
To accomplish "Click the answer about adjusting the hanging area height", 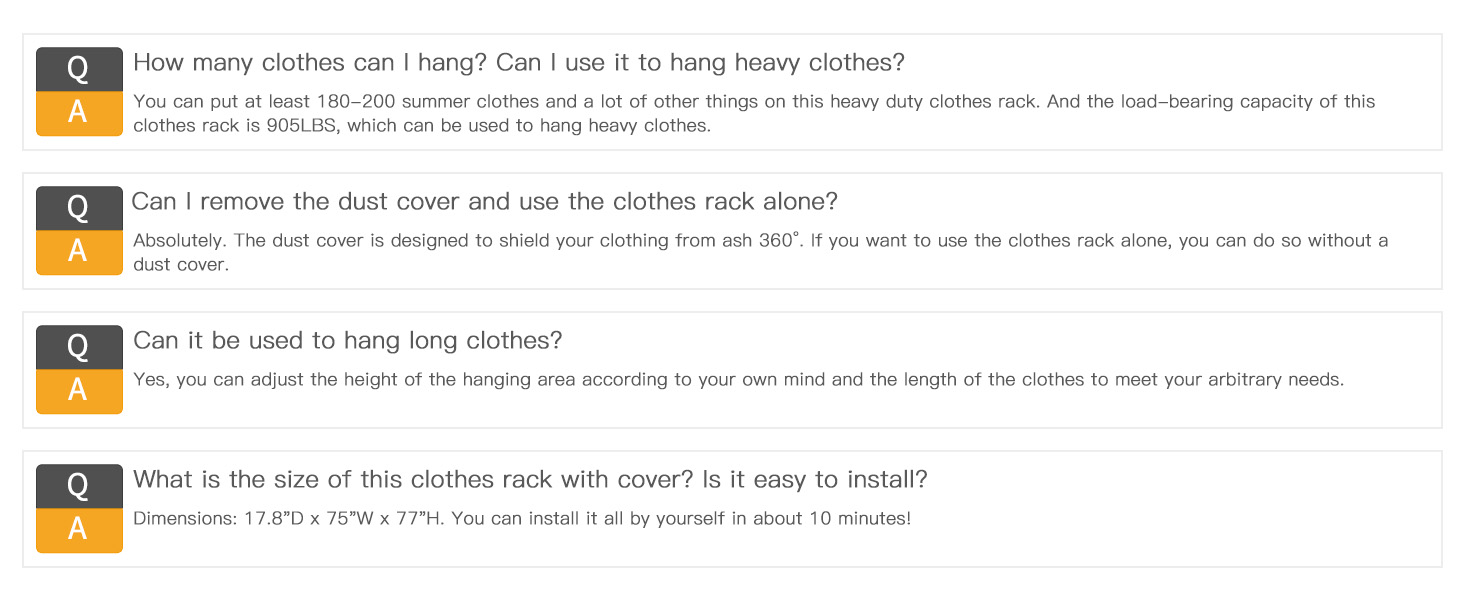I will click(738, 380).
